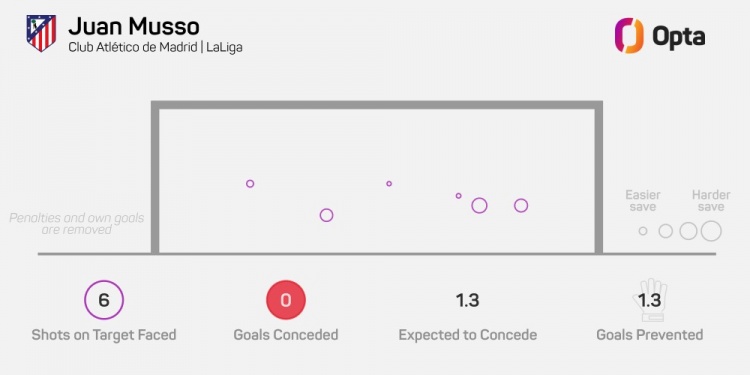Click the penalties and own goals note
The height and width of the screenshot is (375, 750).
[77, 224]
